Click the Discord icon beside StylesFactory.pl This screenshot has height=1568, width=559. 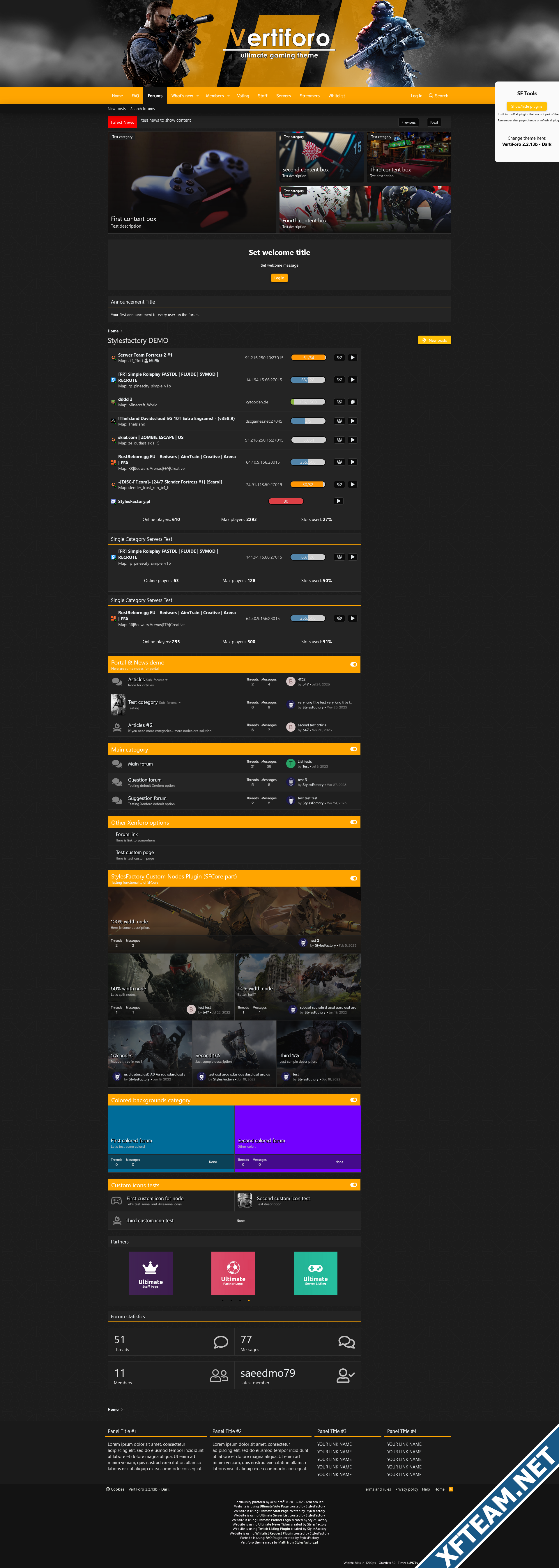click(x=113, y=502)
